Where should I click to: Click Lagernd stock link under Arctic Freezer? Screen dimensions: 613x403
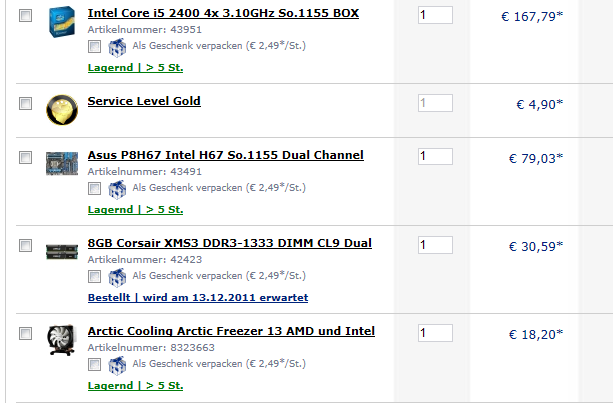tap(135, 385)
